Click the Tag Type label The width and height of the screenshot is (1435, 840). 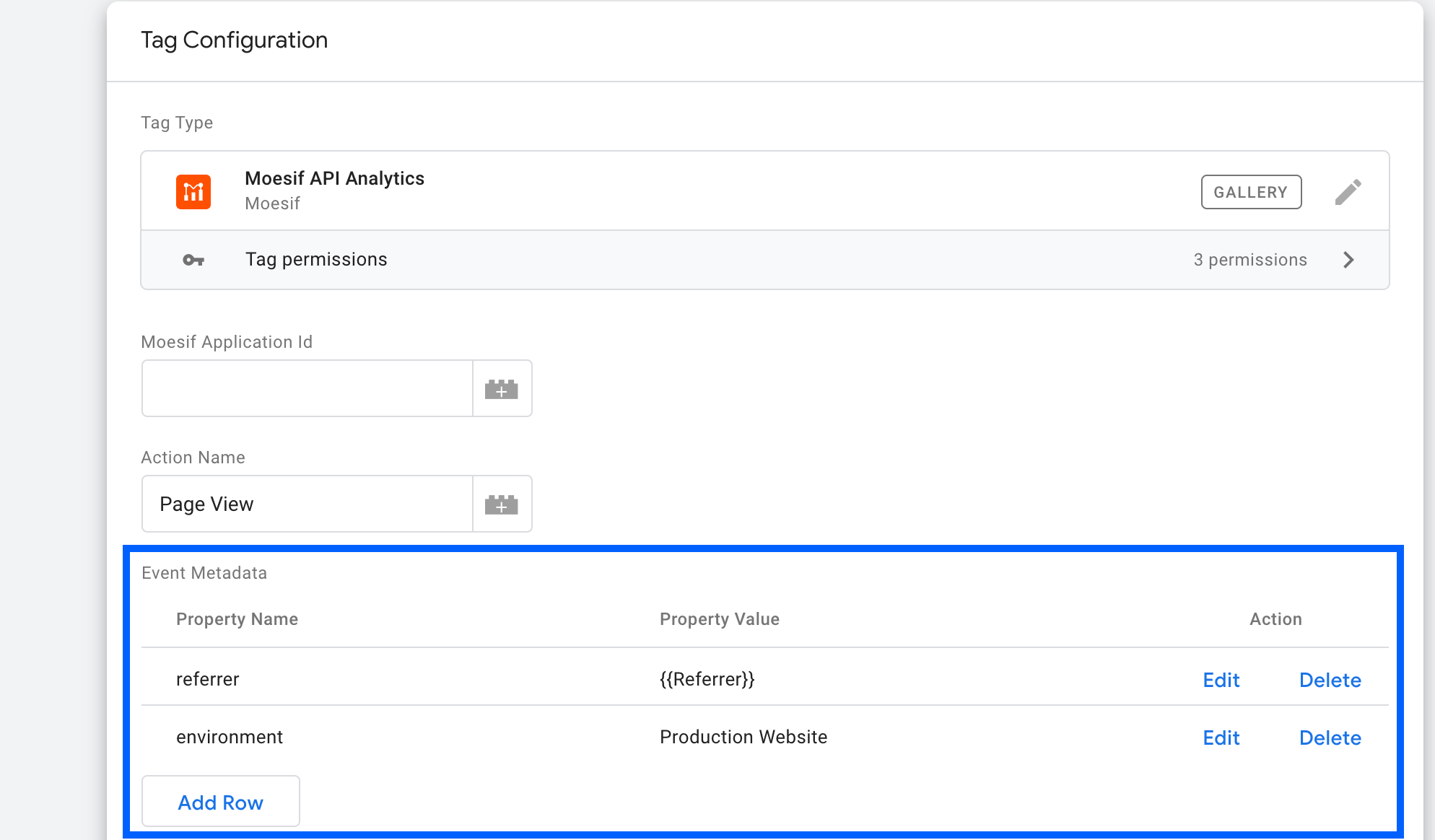click(177, 123)
